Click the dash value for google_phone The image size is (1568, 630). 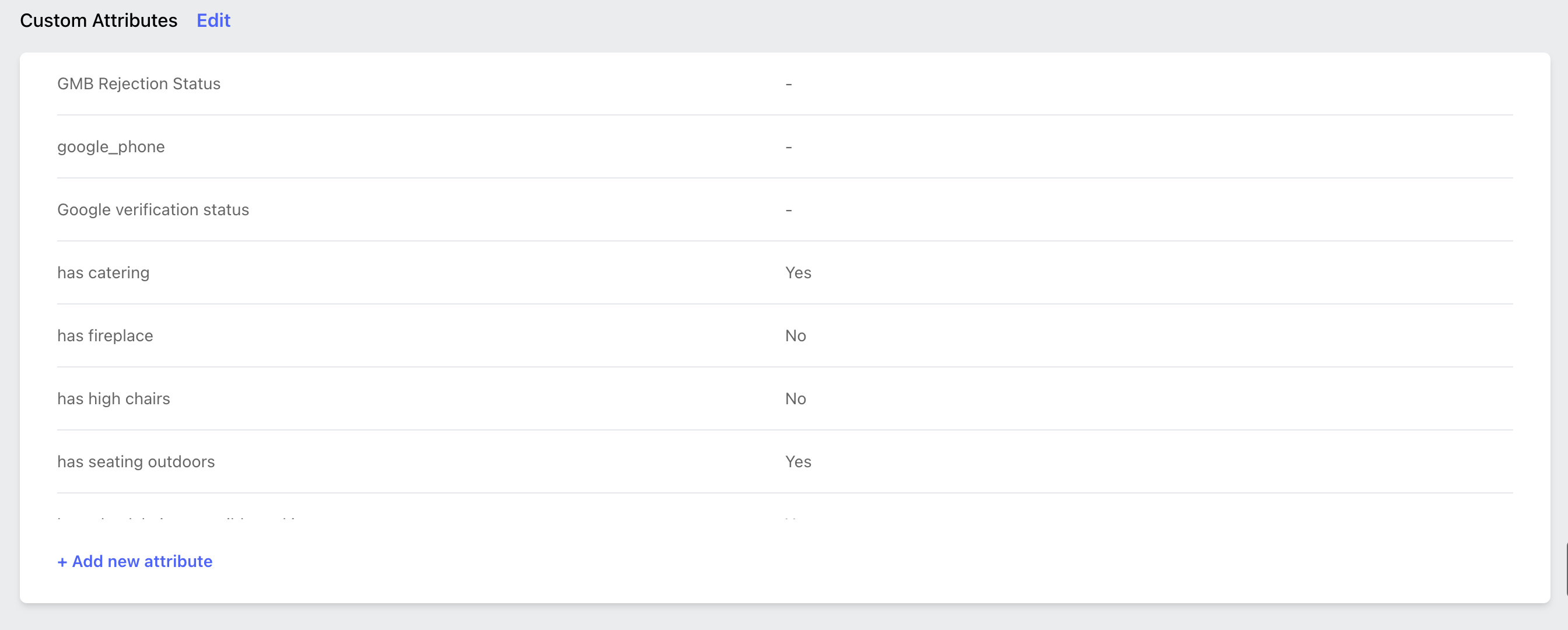[x=789, y=148]
